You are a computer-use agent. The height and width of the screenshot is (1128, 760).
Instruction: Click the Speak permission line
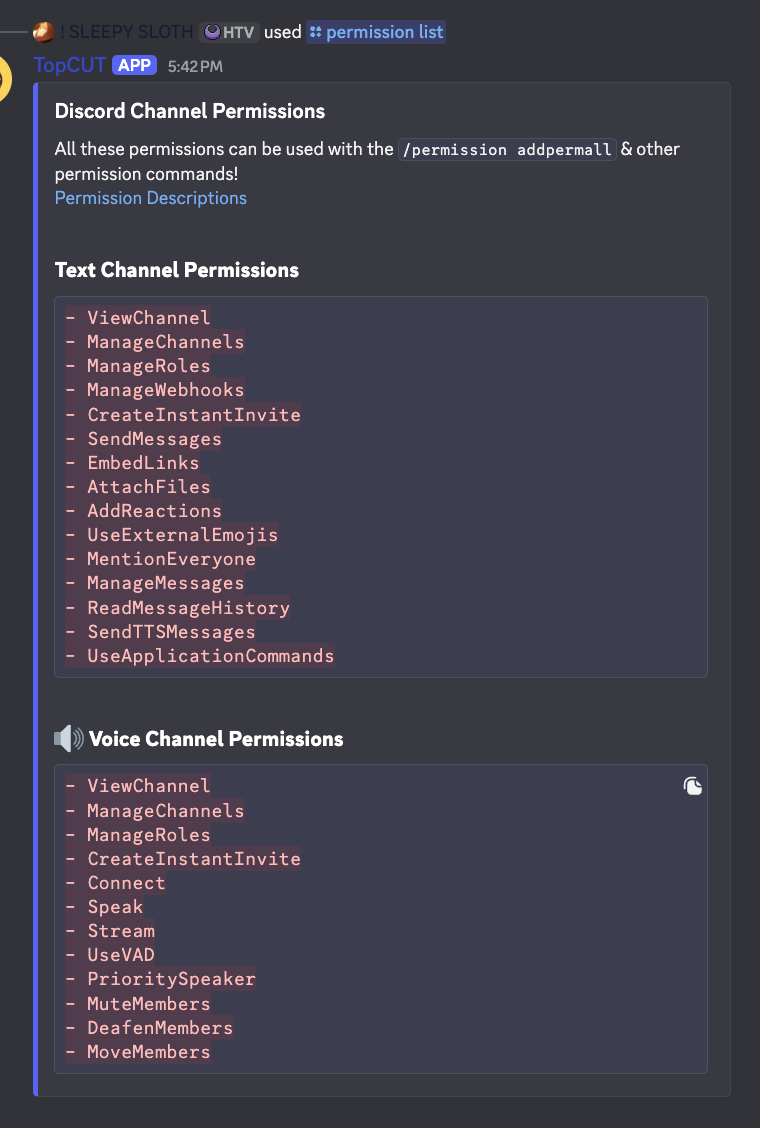tap(104, 906)
